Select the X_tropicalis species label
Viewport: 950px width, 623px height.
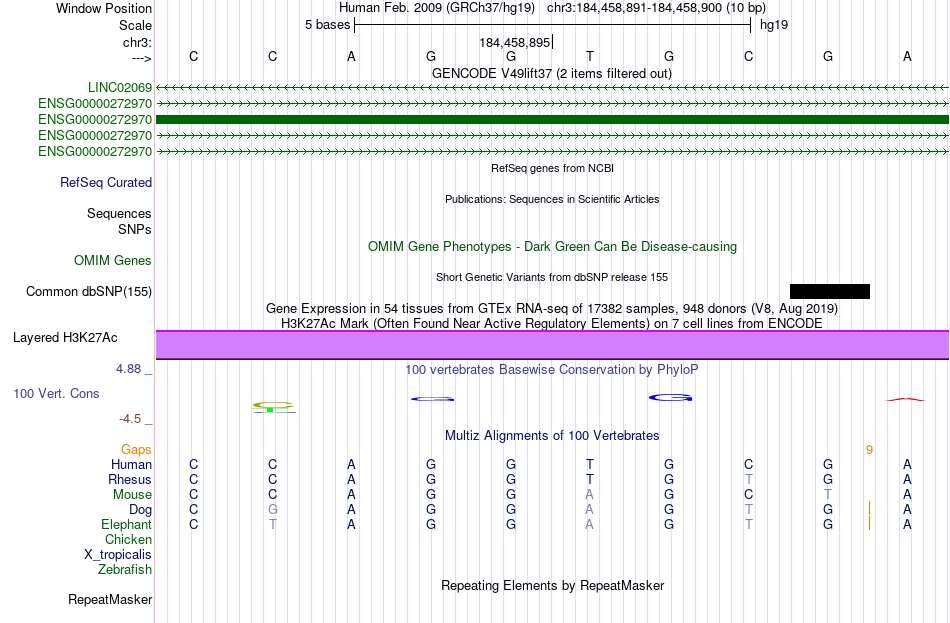pyautogui.click(x=118, y=555)
